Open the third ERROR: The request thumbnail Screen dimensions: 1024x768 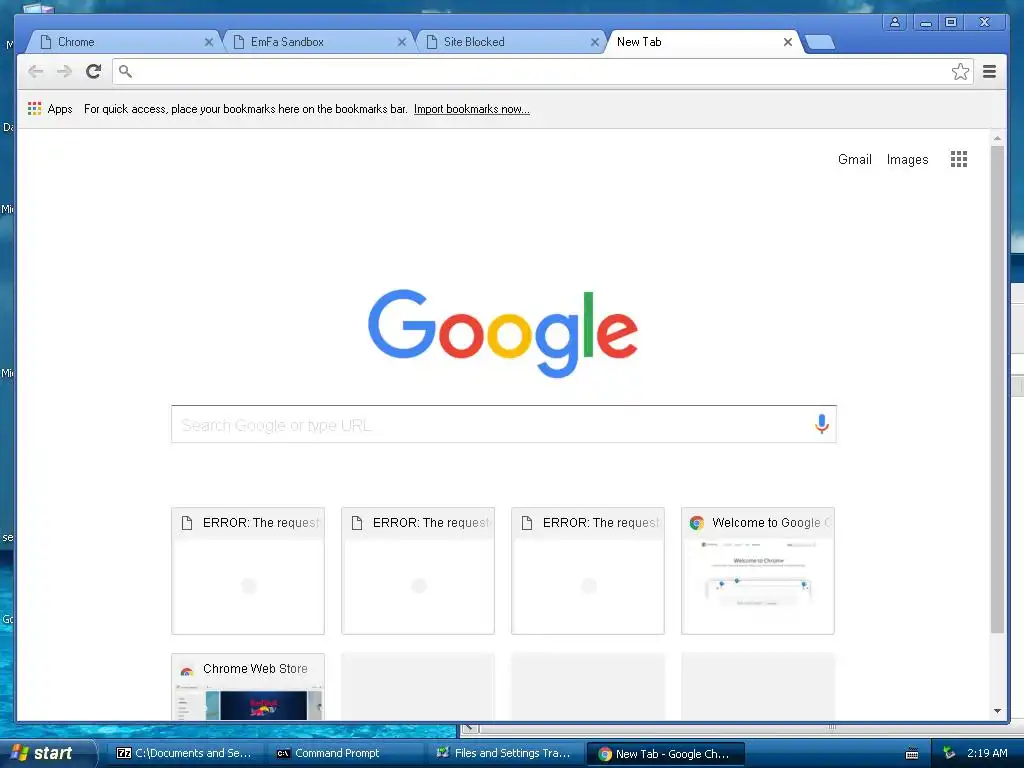[x=588, y=571]
